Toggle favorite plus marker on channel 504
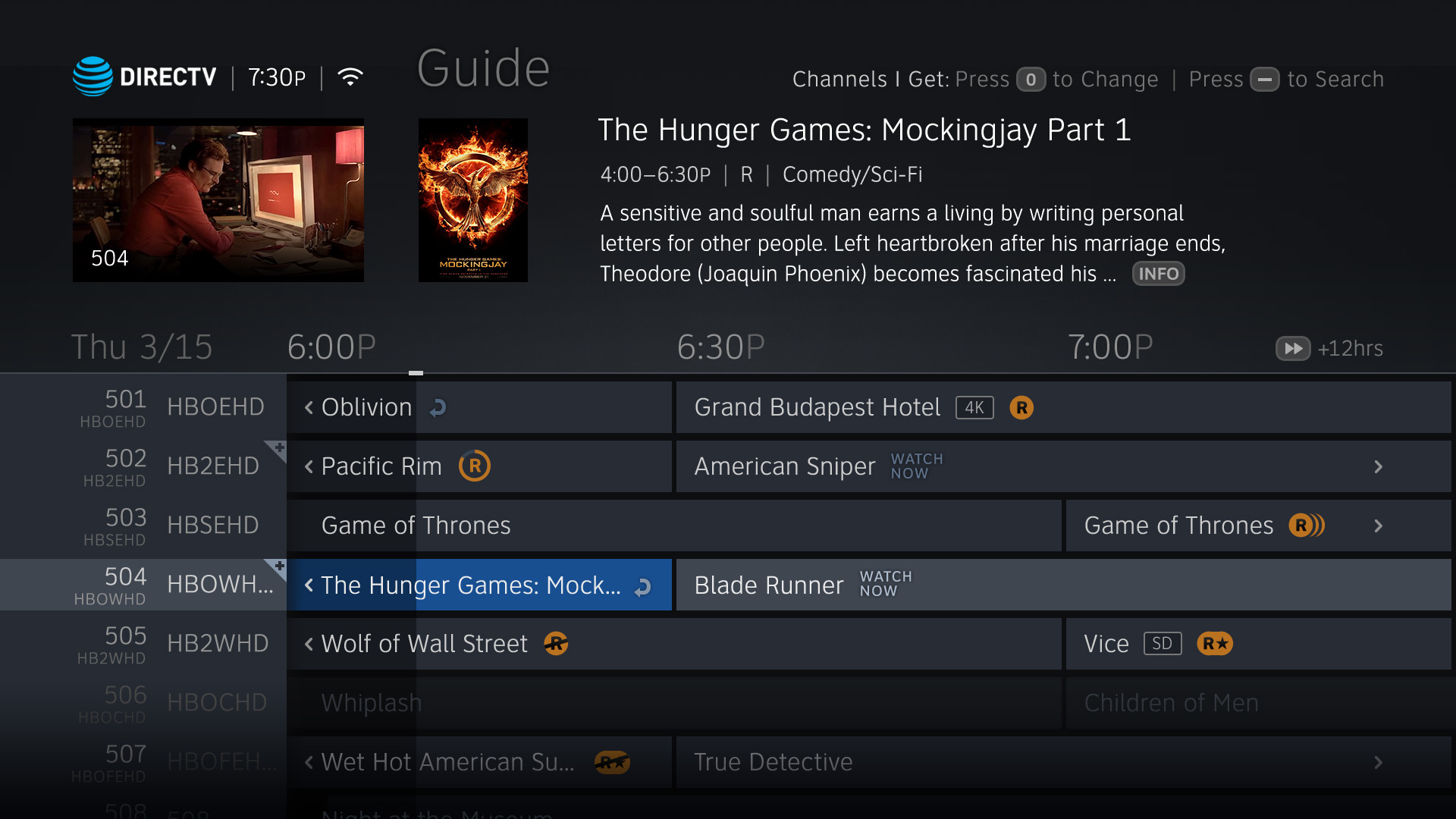Screen dimensions: 1456x819 click(275, 570)
